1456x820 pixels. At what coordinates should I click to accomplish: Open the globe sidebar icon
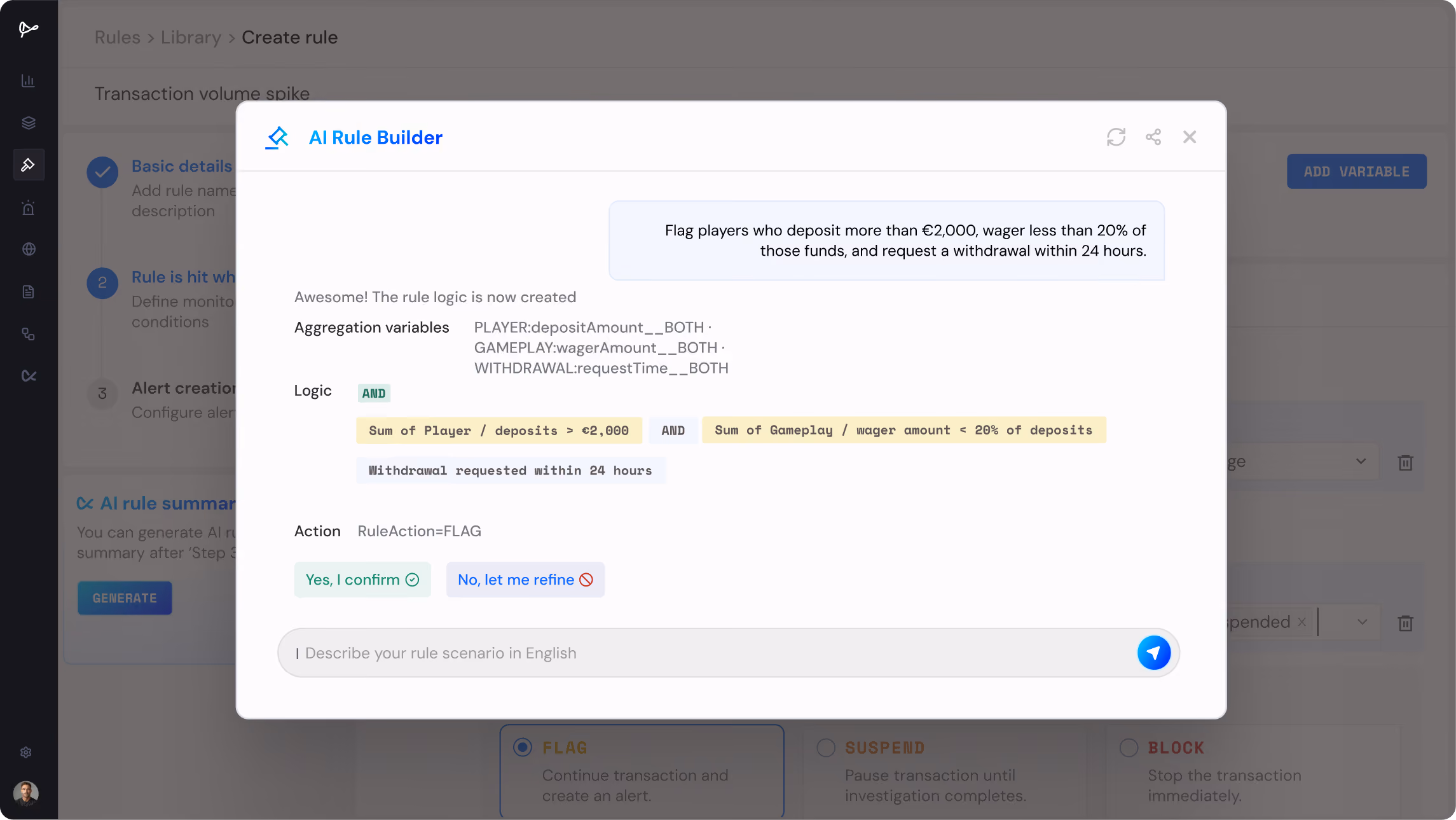point(28,249)
